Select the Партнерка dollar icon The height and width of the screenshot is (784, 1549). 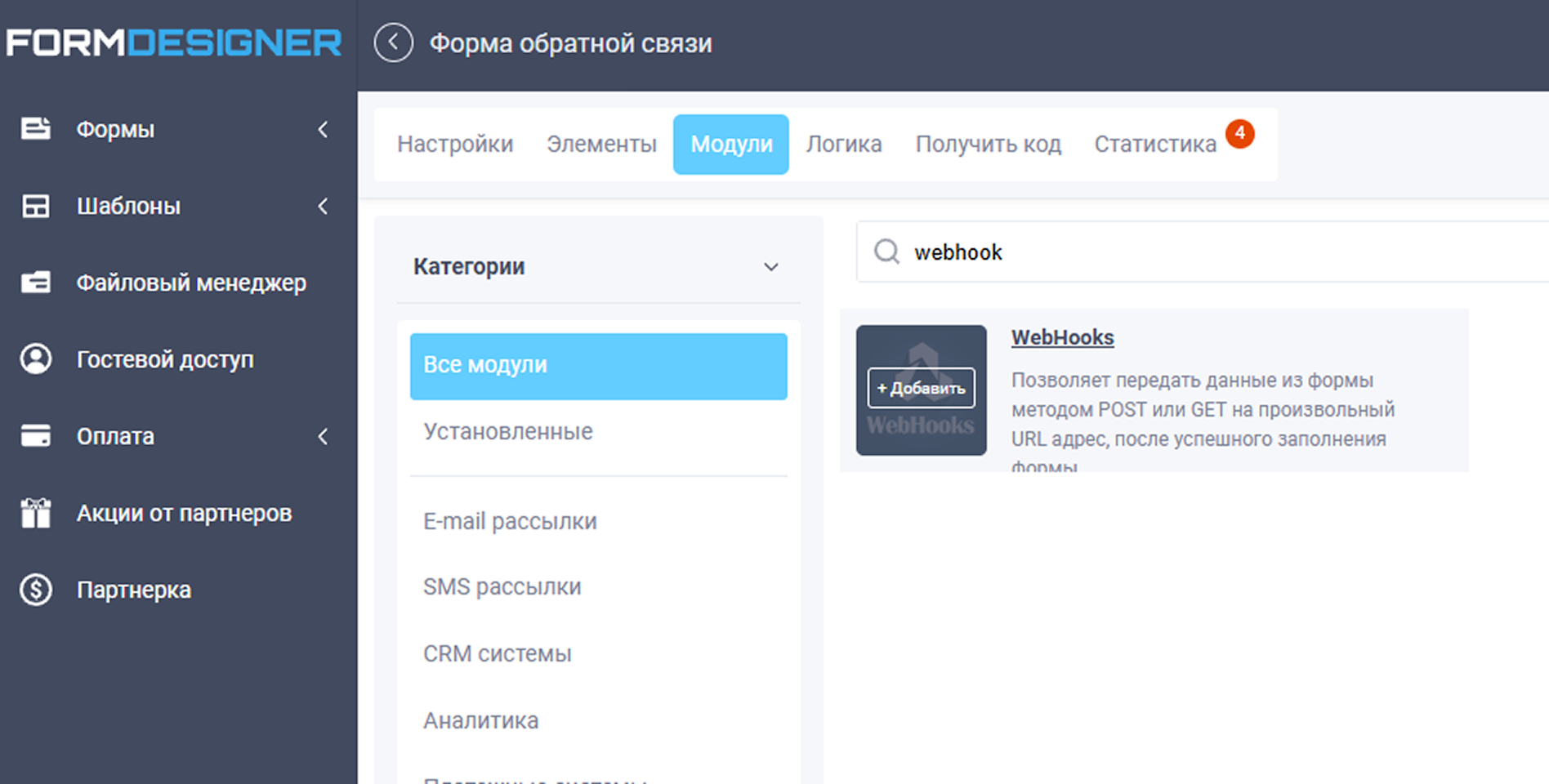[34, 589]
